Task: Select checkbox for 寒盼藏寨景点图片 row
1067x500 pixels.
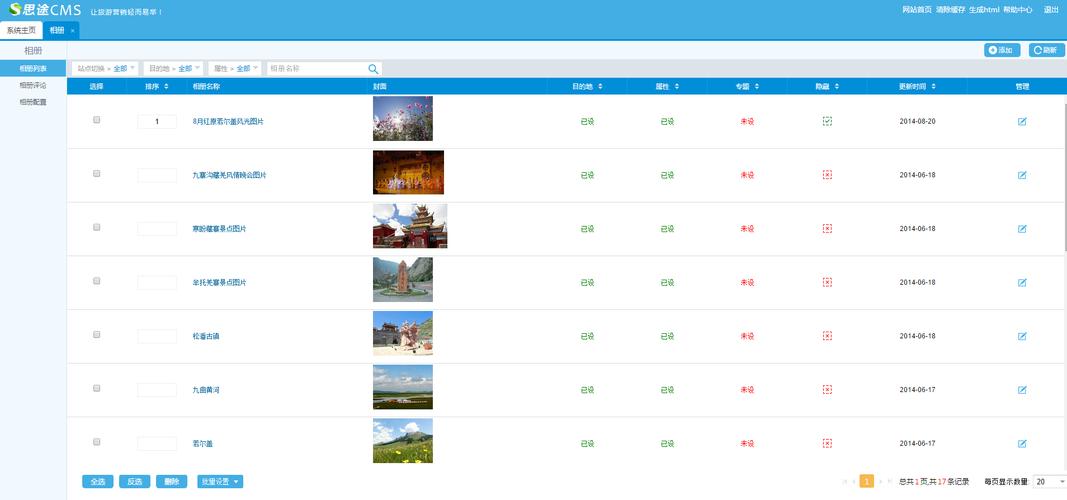Action: (97, 227)
